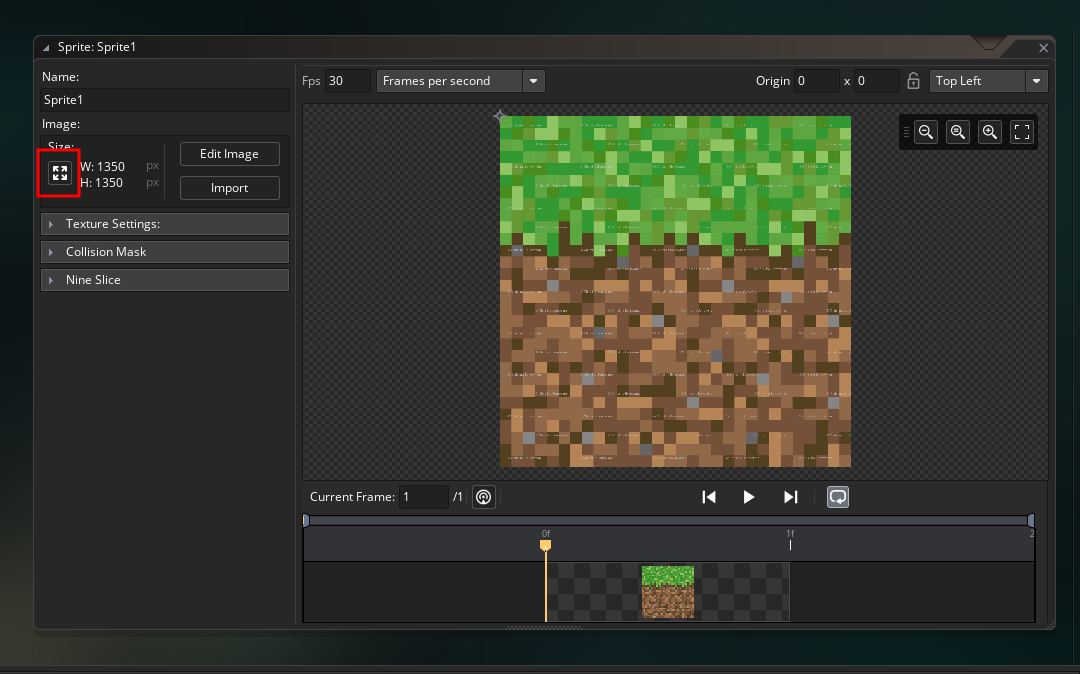
Task: Reset the sprite preview zoom
Action: 957,132
